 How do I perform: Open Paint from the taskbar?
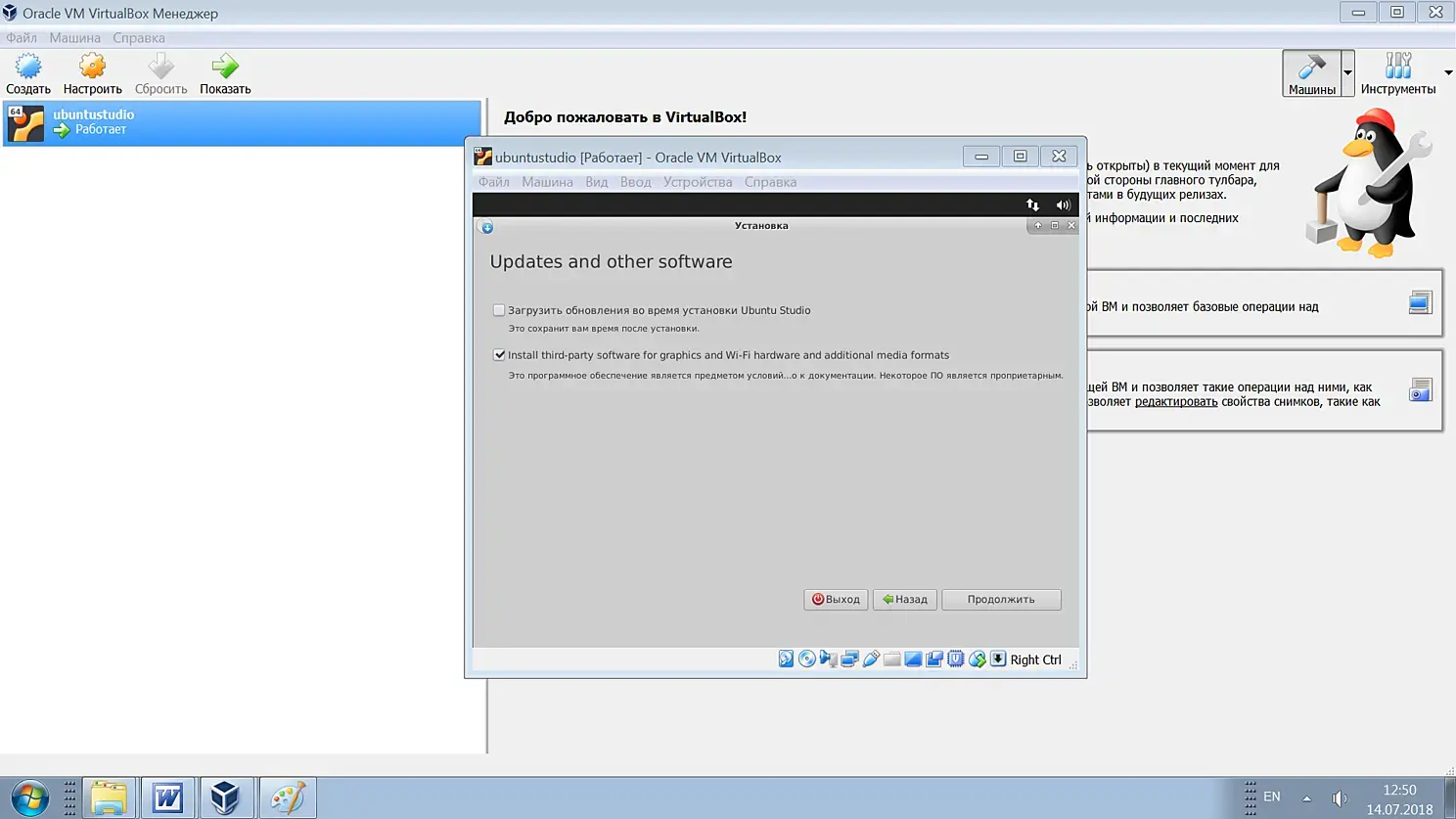pyautogui.click(x=287, y=797)
